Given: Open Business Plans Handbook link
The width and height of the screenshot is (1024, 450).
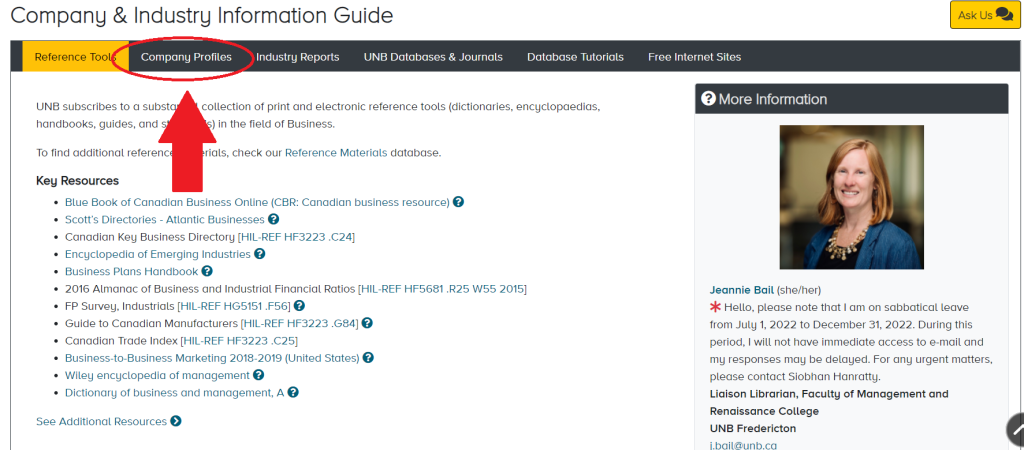Looking at the screenshot, I should pyautogui.click(x=131, y=271).
